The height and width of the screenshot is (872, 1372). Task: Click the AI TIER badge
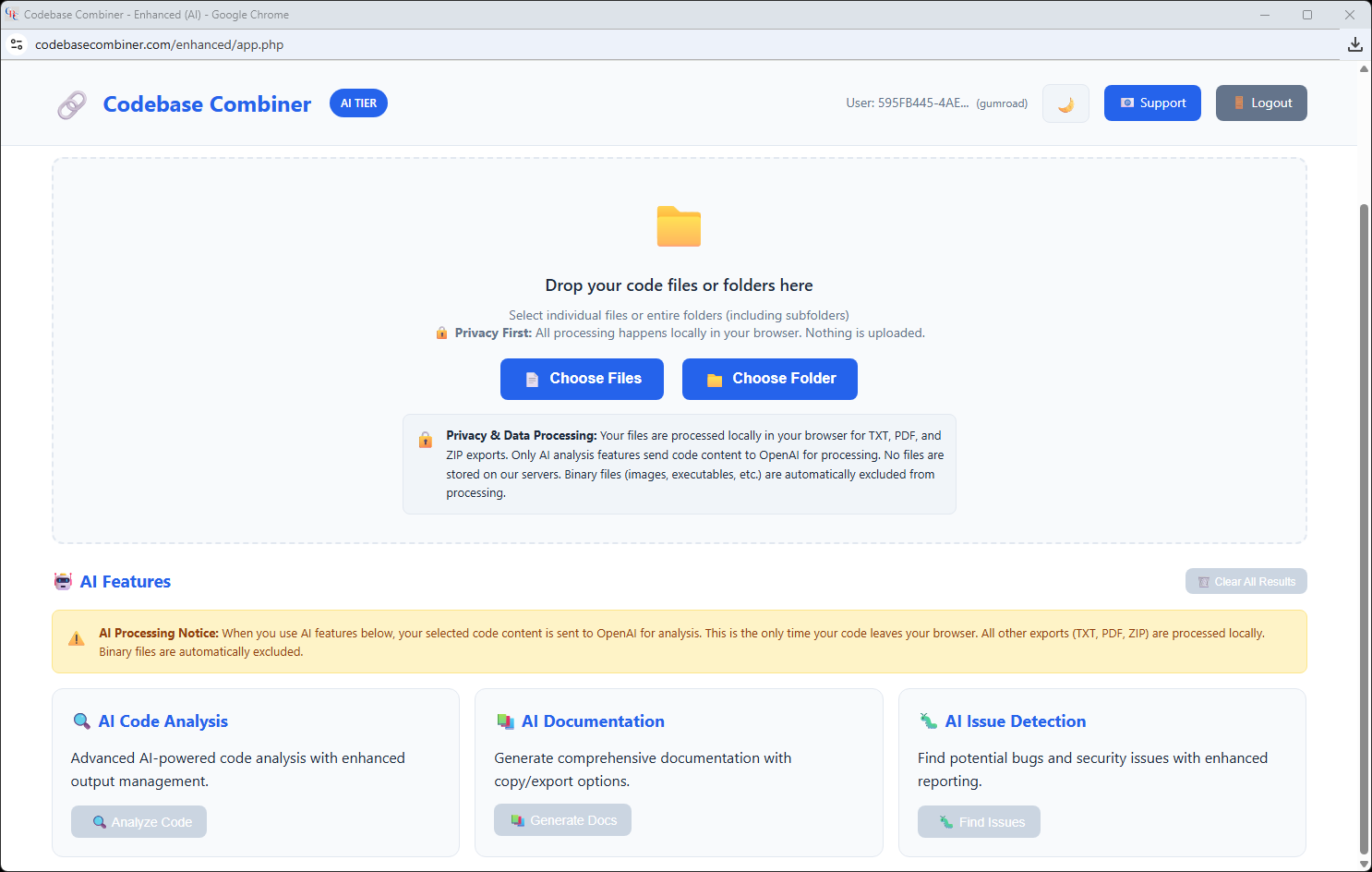(x=358, y=103)
